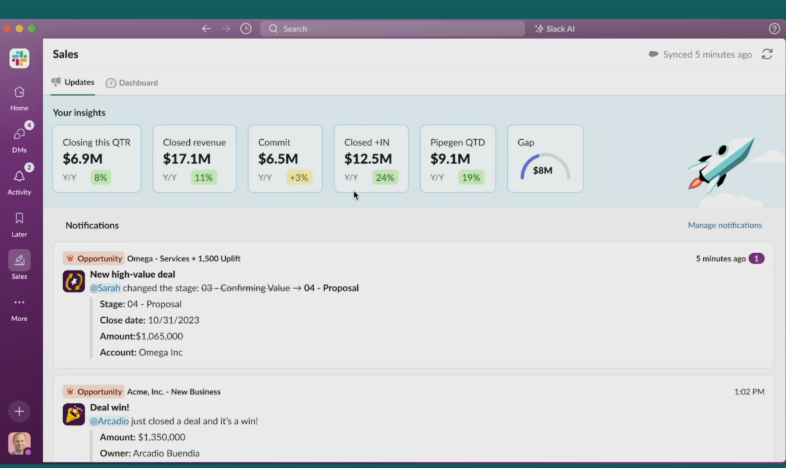
Task: Click Close date 10/31/2023
Action: [149, 320]
